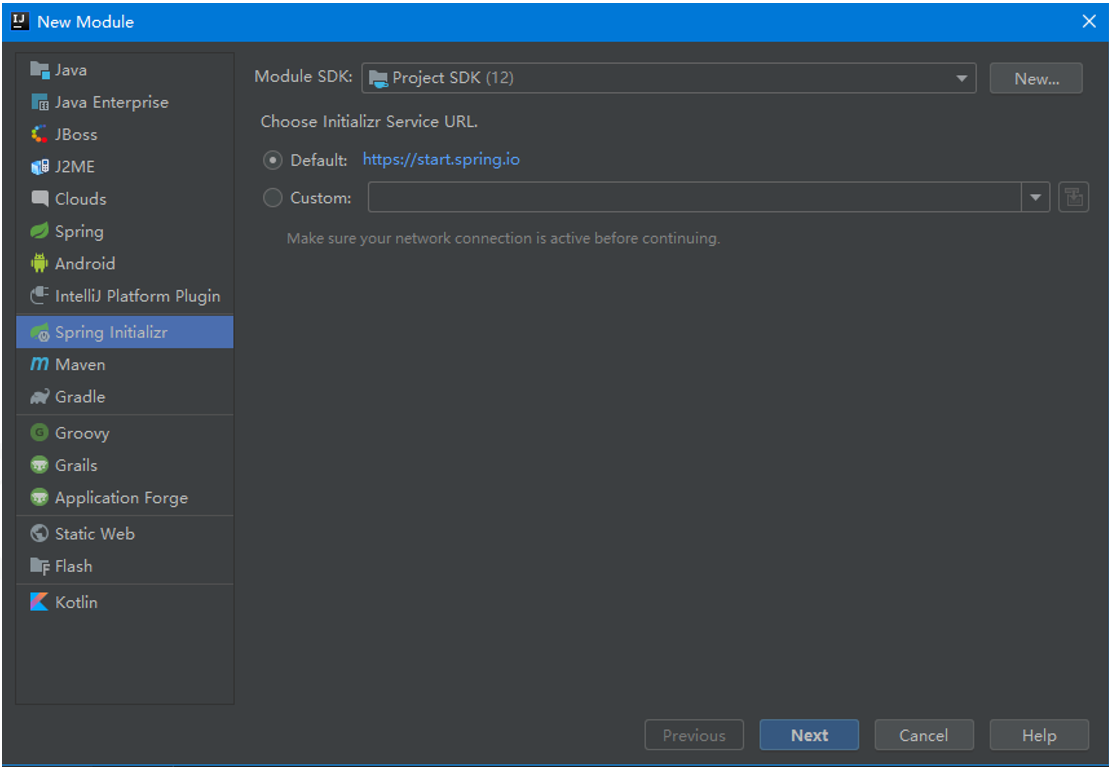Select Spring Initializr entry
Screen dimensions: 1109x768
tap(124, 332)
